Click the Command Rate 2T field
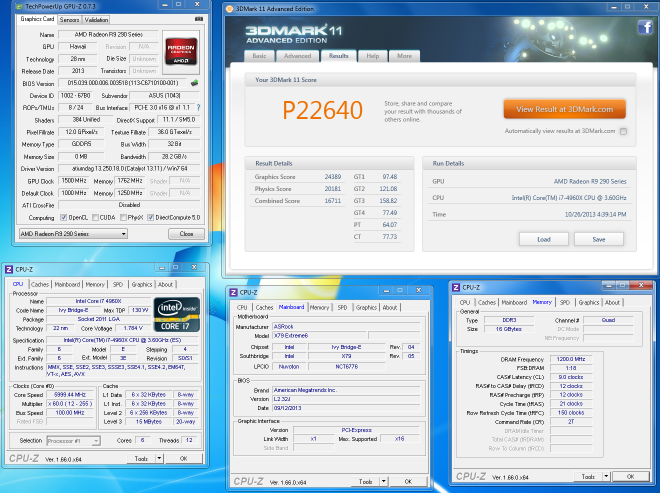The width and height of the screenshot is (660, 493). click(x=571, y=421)
